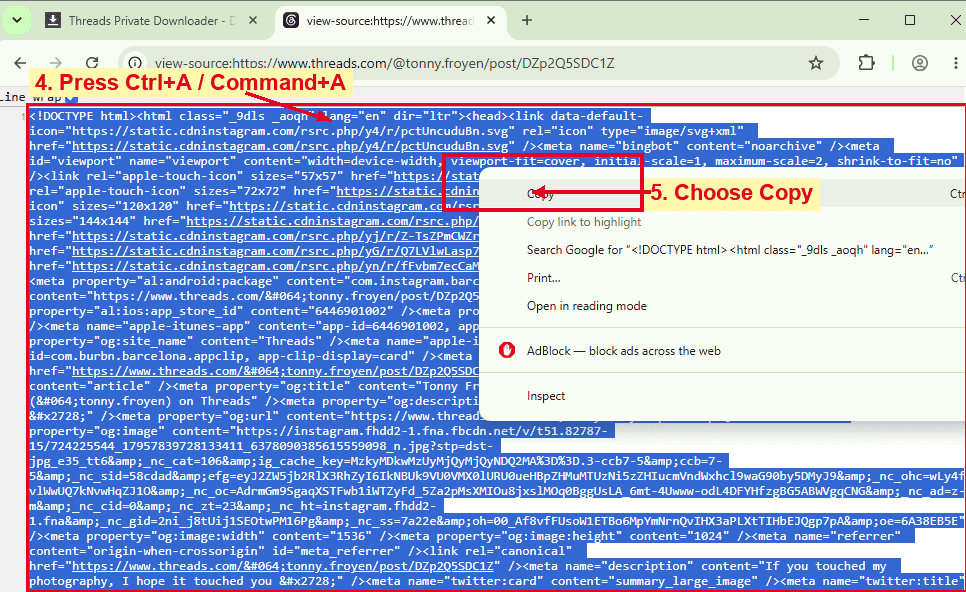The width and height of the screenshot is (966, 592).
Task: Maximize the browser window
Action: tap(910, 20)
